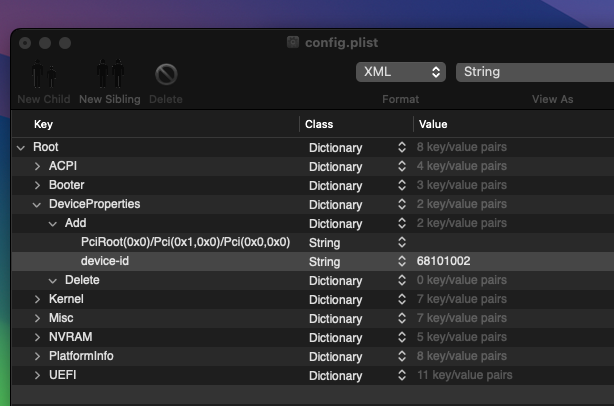Click the New Sibling toolbar icon
Viewport: 614px width, 406px height.
(x=110, y=74)
